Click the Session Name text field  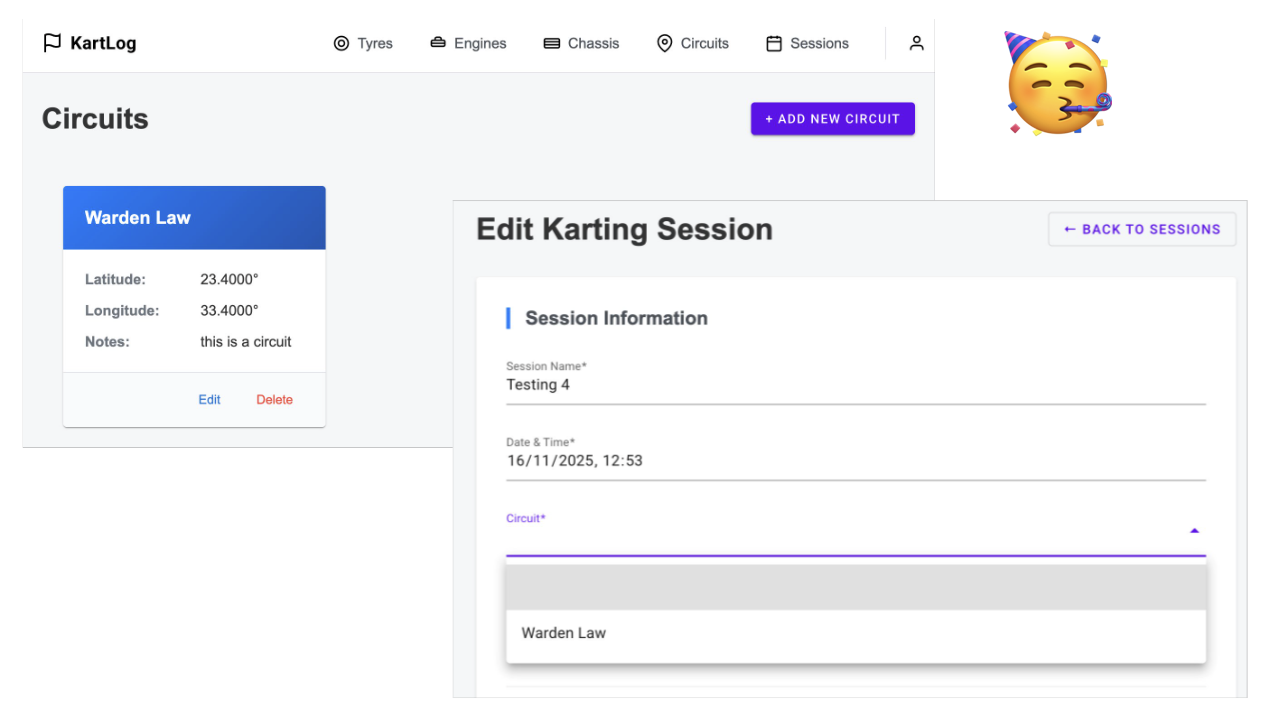coord(855,385)
